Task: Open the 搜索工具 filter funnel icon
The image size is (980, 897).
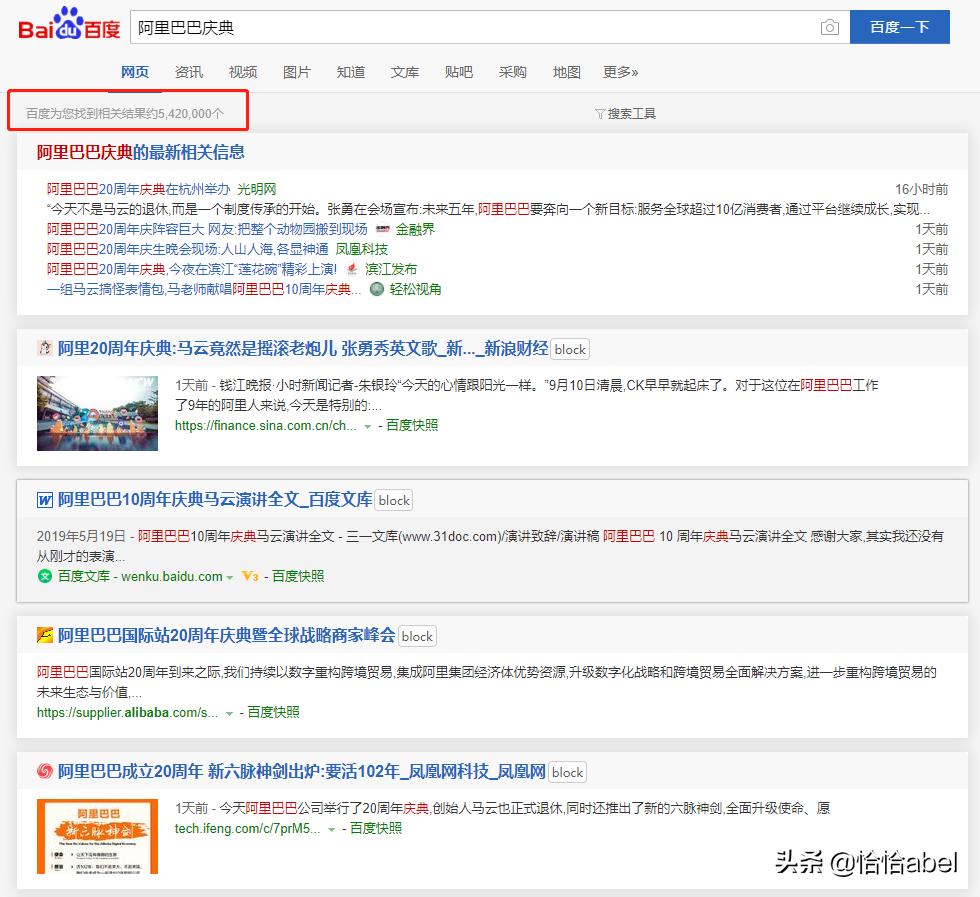Action: [x=602, y=112]
